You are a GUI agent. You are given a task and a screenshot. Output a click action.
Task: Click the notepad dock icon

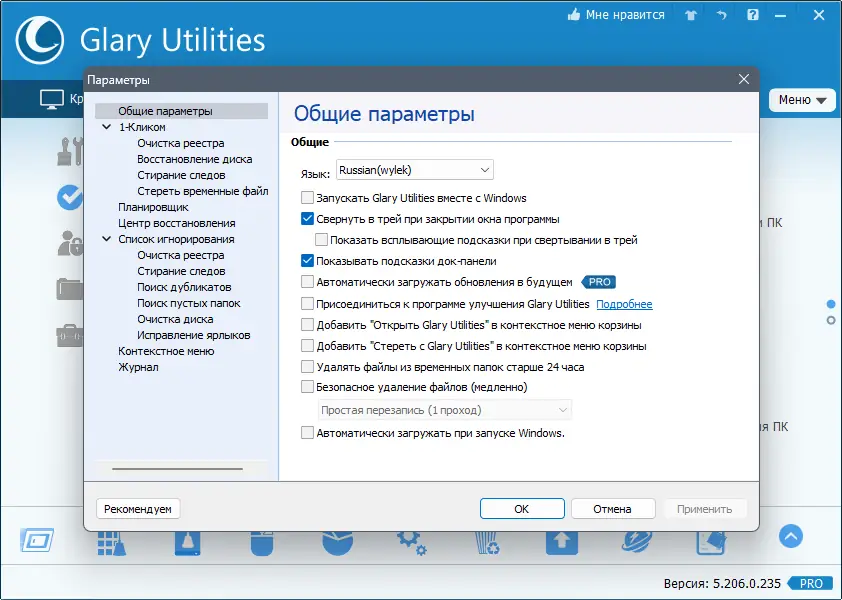point(711,543)
